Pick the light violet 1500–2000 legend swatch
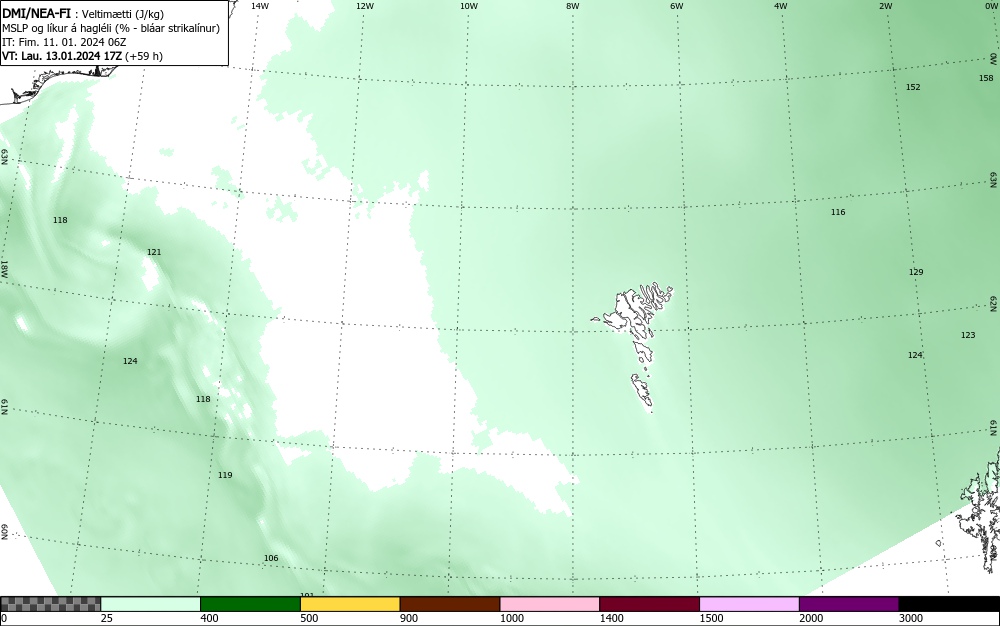The image size is (1000, 626). click(x=749, y=604)
